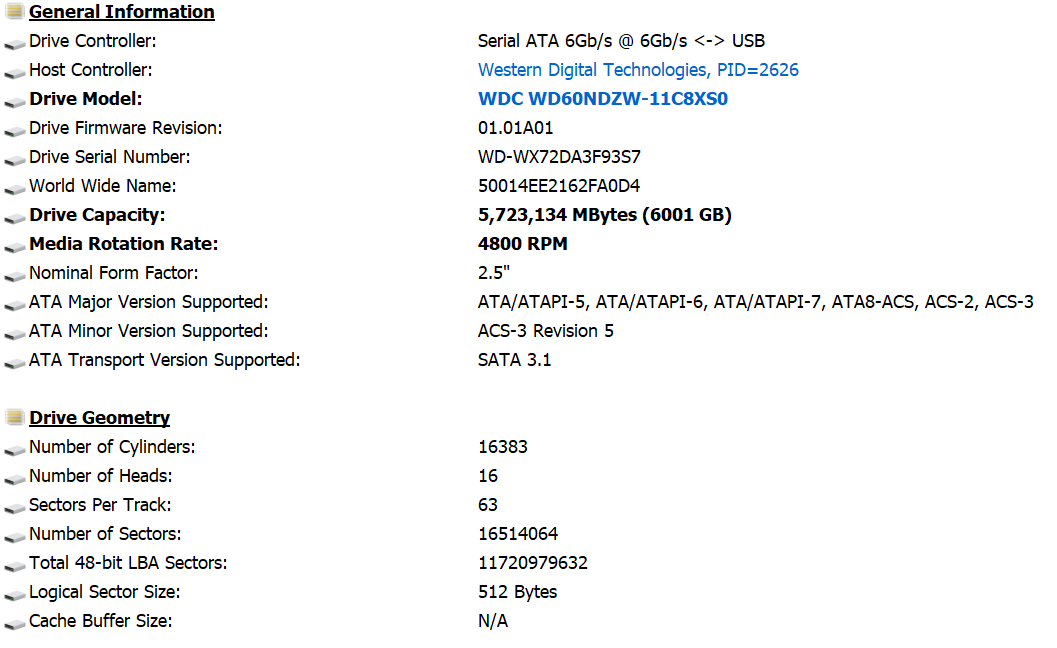Click the drive capacity value 5,723,134 MBytes
Viewport: 1057px width, 648px height.
pos(557,215)
